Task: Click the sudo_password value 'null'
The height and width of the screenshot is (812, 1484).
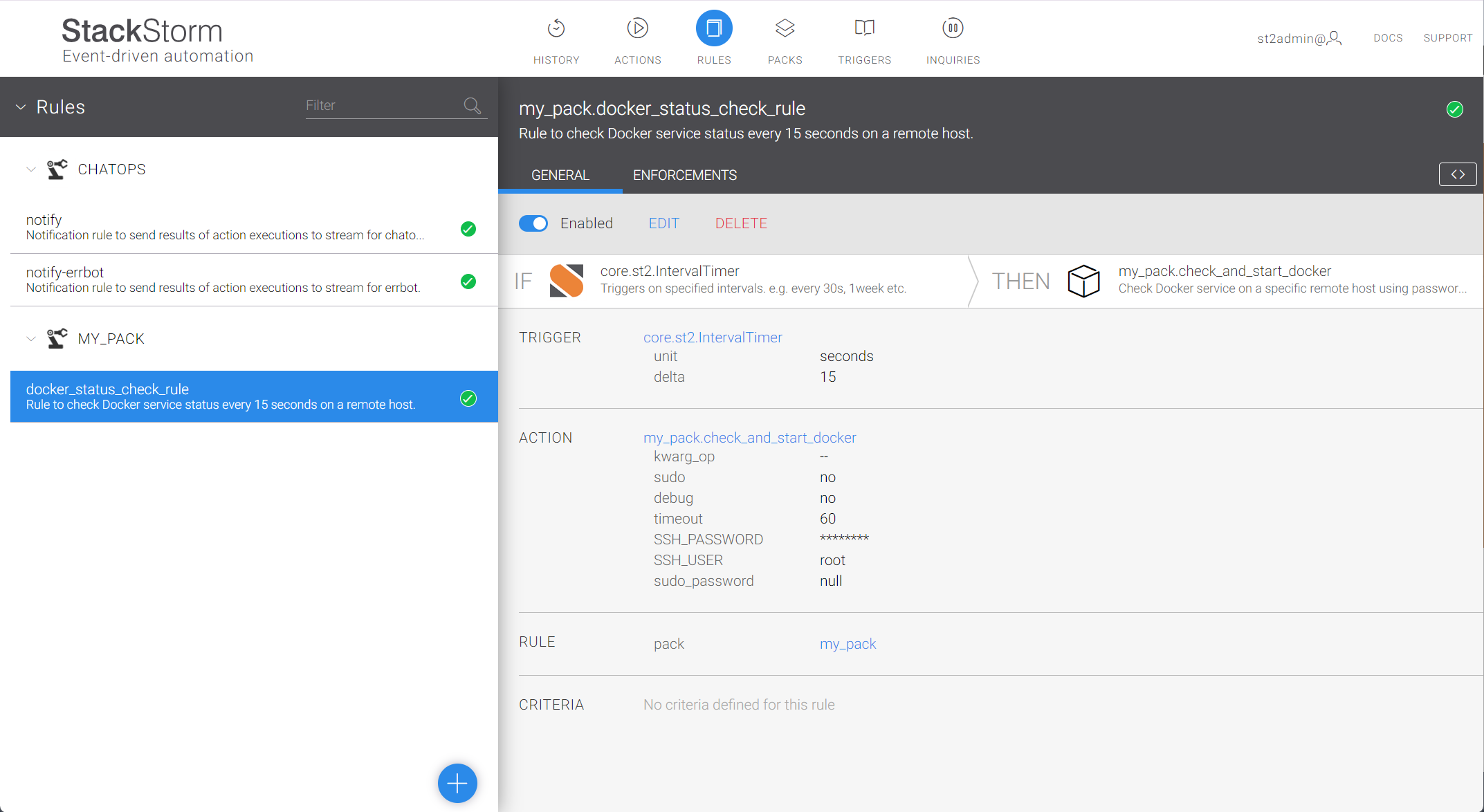Action: (x=831, y=581)
